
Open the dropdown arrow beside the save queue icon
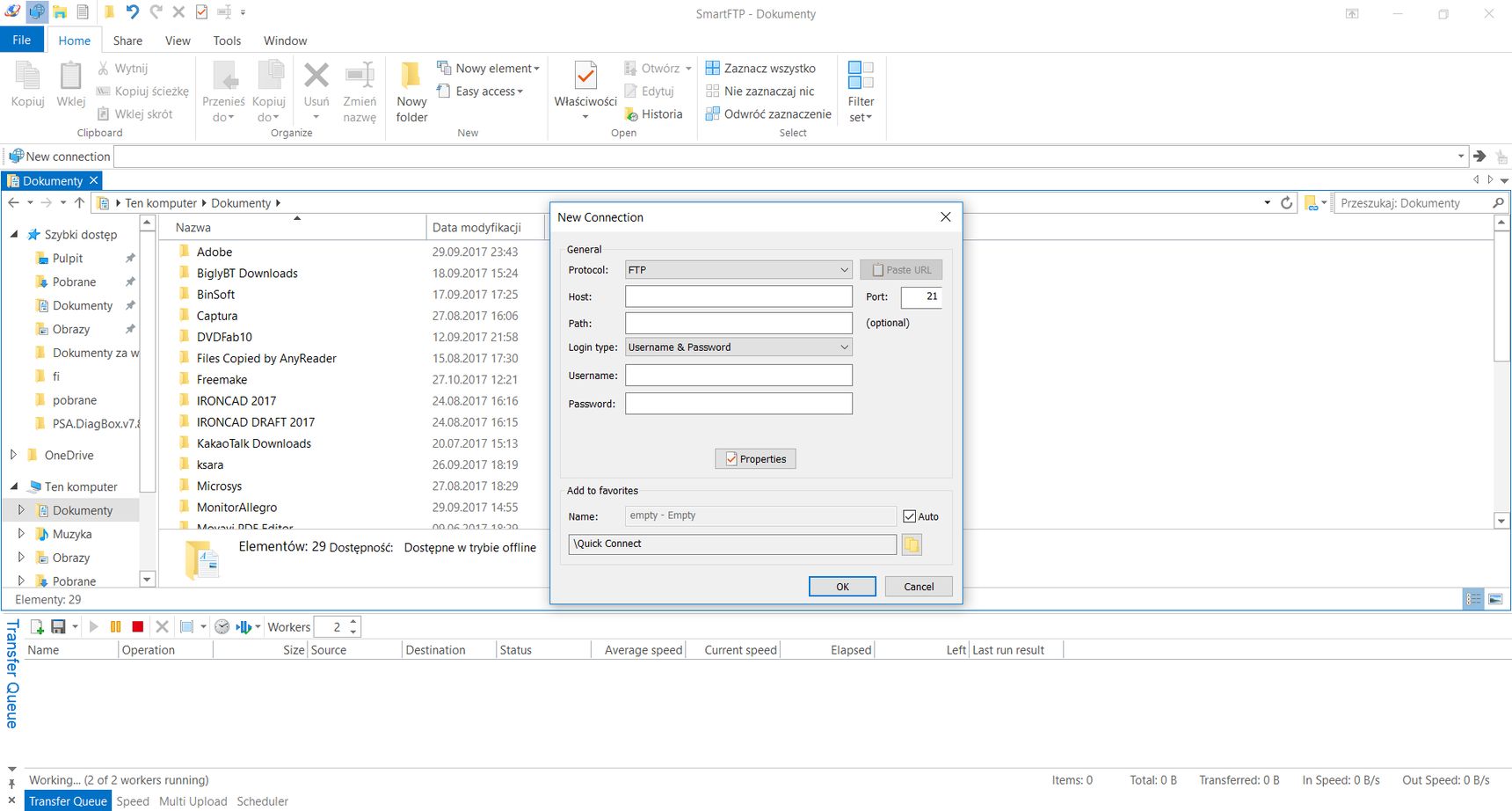click(x=75, y=627)
